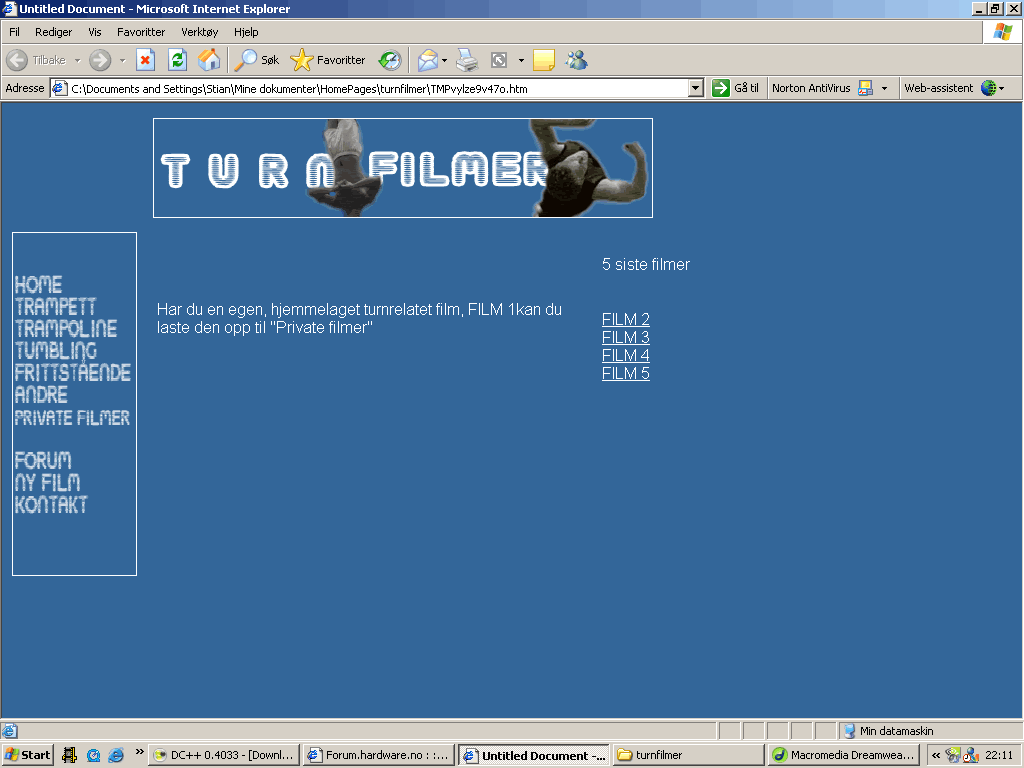Expand the Back history dropdown arrow
Viewport: 1024px width, 768px height.
pyautogui.click(x=78, y=61)
